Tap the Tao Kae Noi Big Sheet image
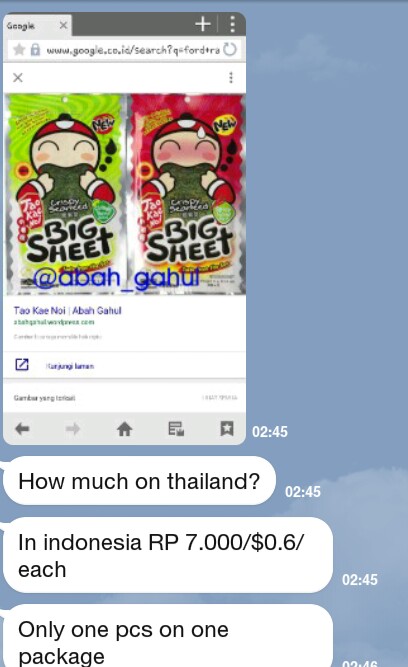The height and width of the screenshot is (667, 408). [126, 194]
